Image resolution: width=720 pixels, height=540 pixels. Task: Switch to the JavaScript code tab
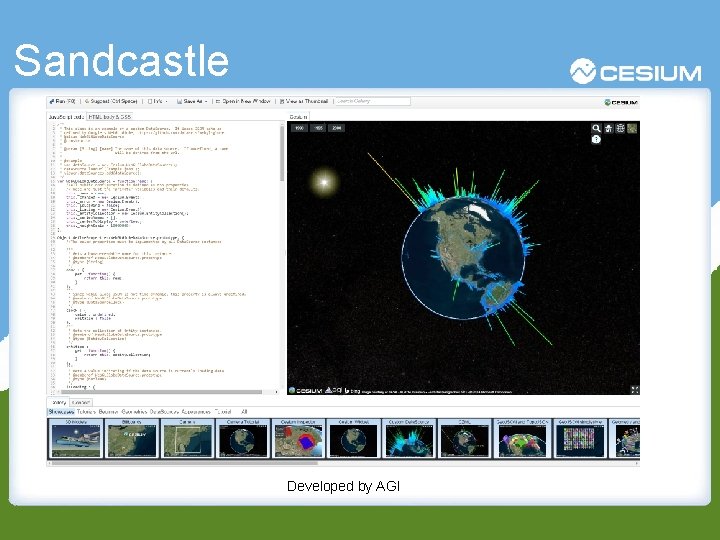point(66,117)
